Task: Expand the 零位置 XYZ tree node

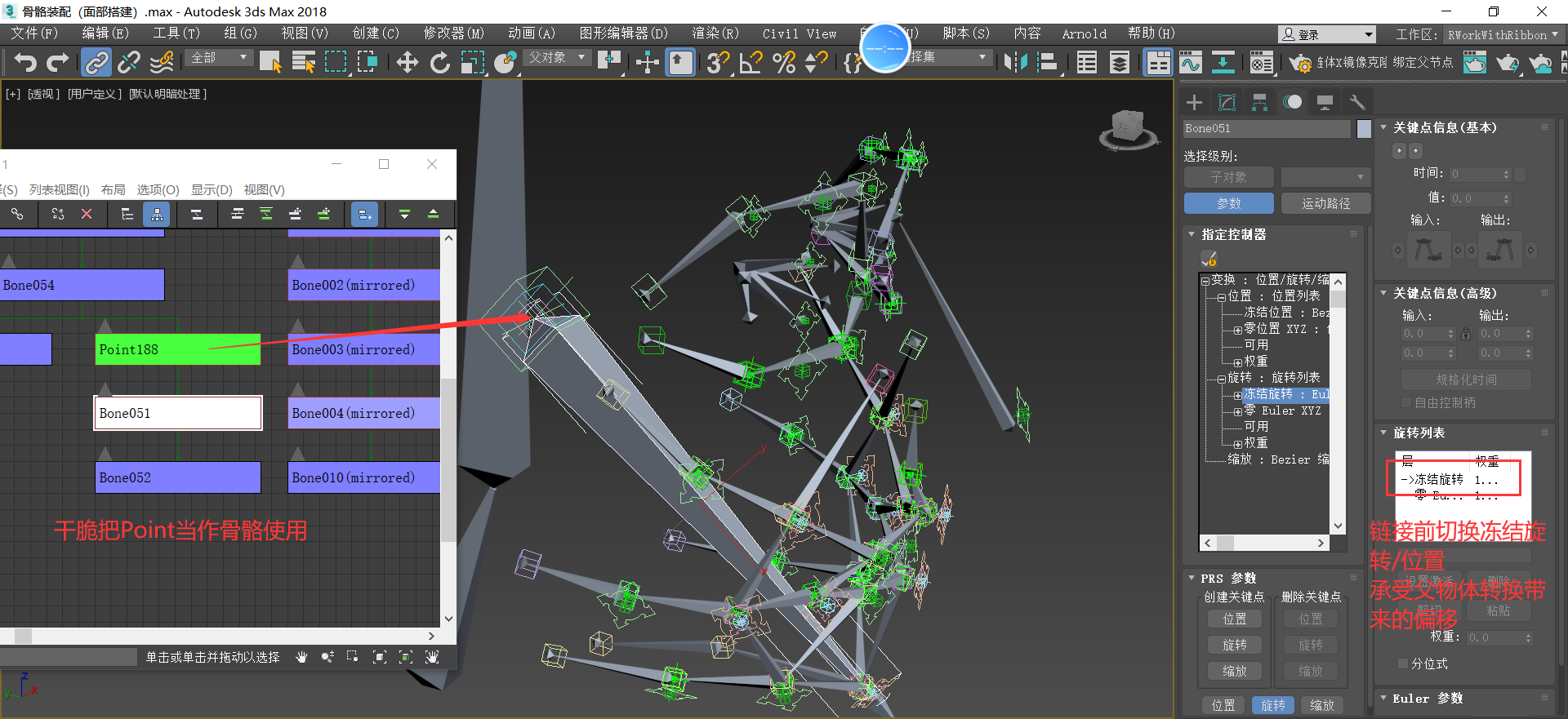Action: [1237, 330]
